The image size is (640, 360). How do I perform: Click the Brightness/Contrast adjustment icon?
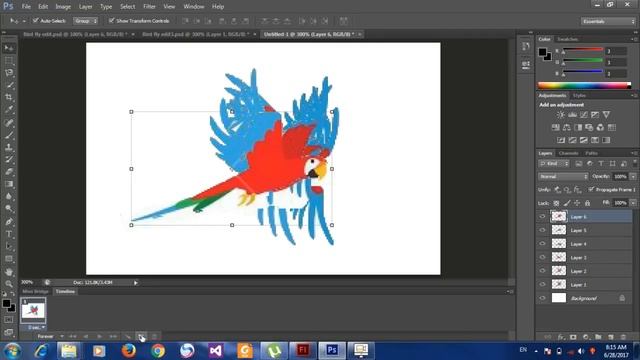click(x=561, y=115)
